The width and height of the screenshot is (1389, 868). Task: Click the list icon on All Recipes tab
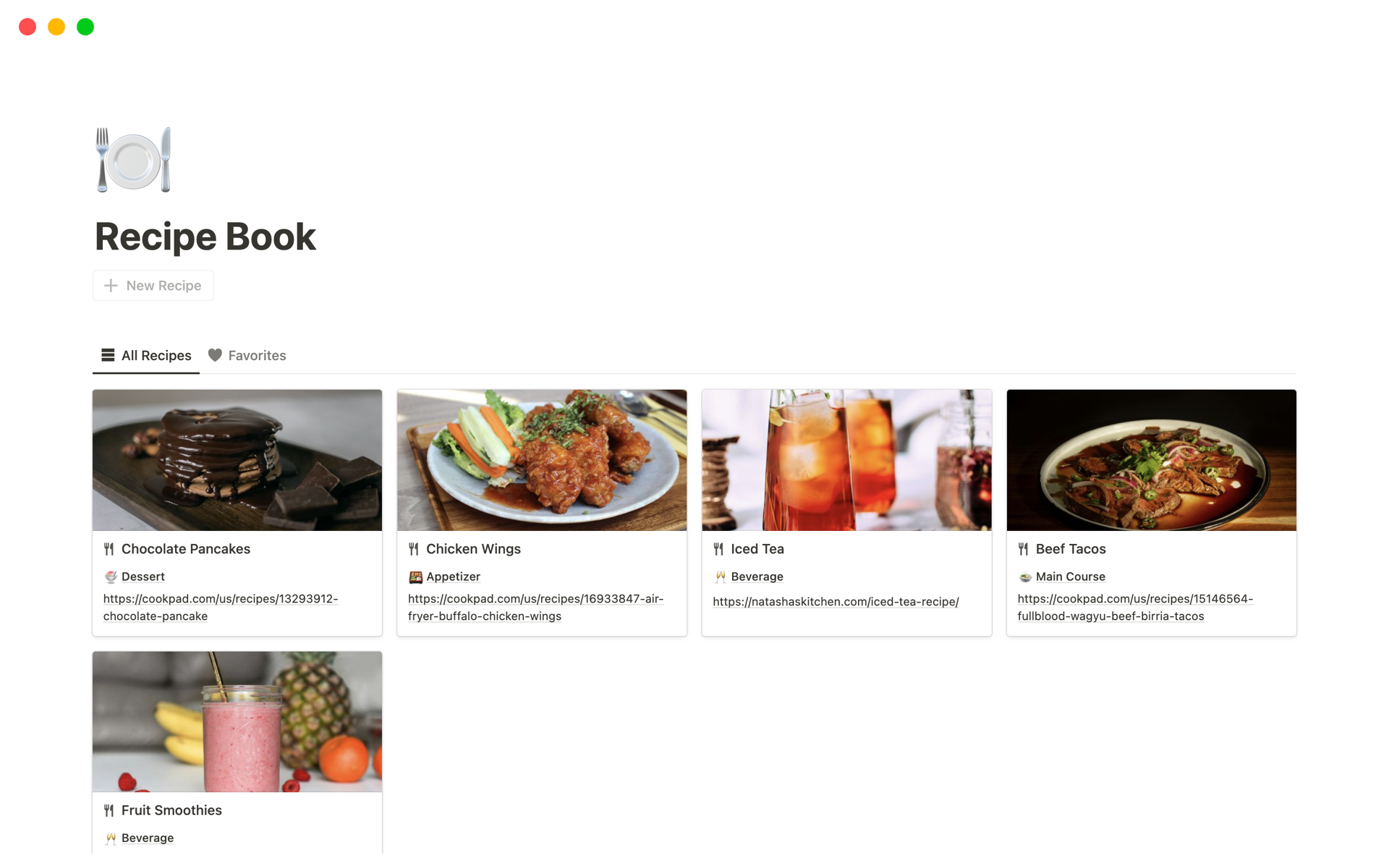pos(106,355)
